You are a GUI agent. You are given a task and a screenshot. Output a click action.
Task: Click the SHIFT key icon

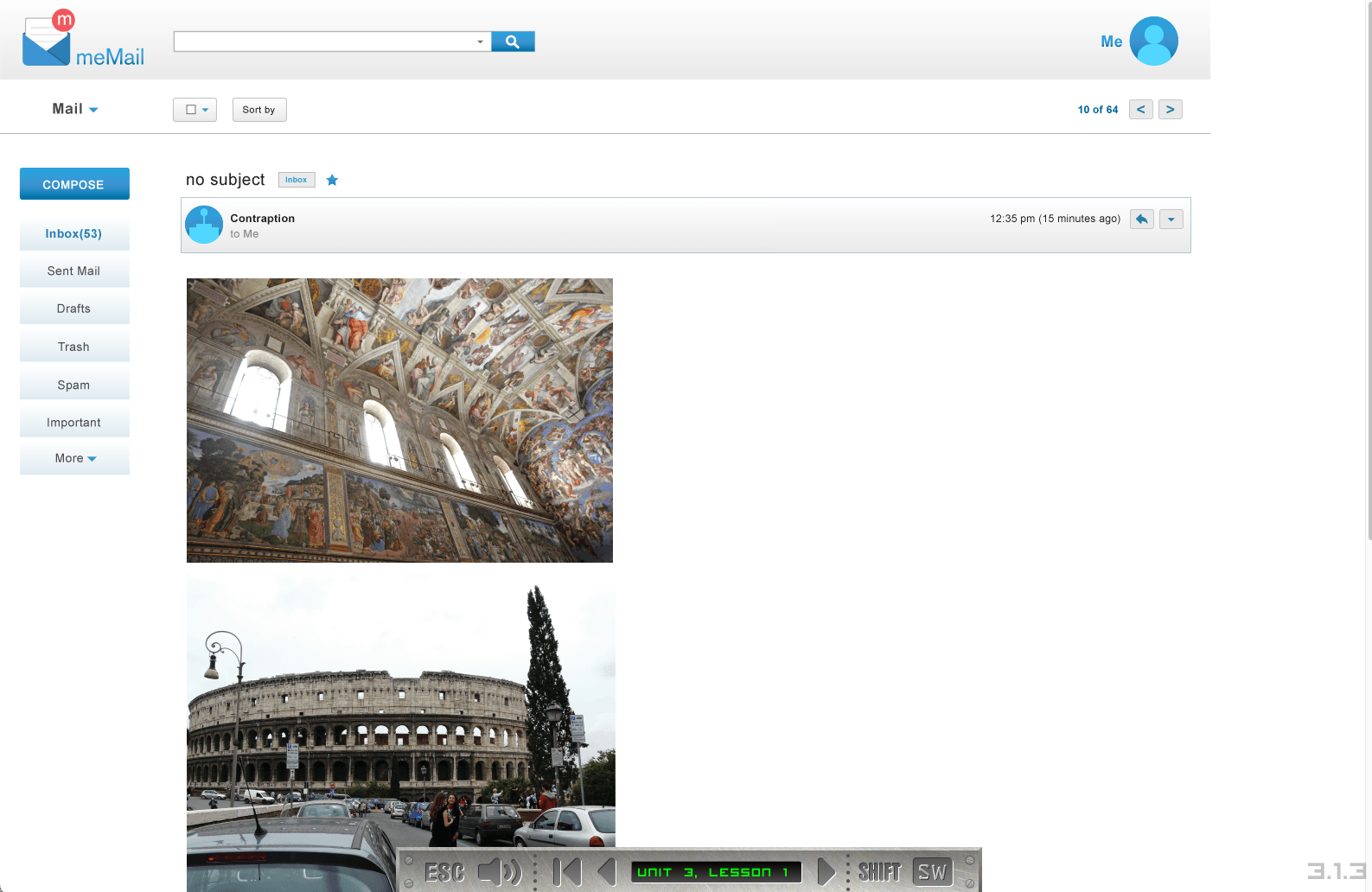tap(879, 872)
